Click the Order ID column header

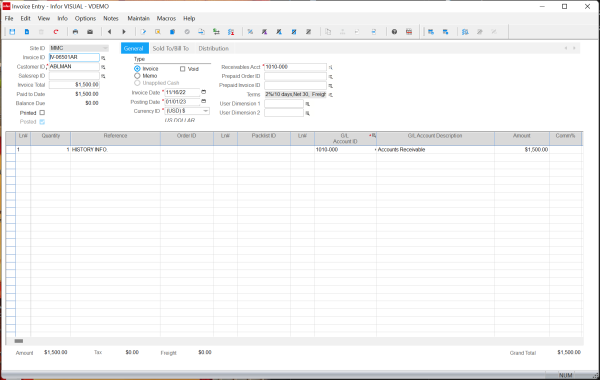pyautogui.click(x=187, y=139)
